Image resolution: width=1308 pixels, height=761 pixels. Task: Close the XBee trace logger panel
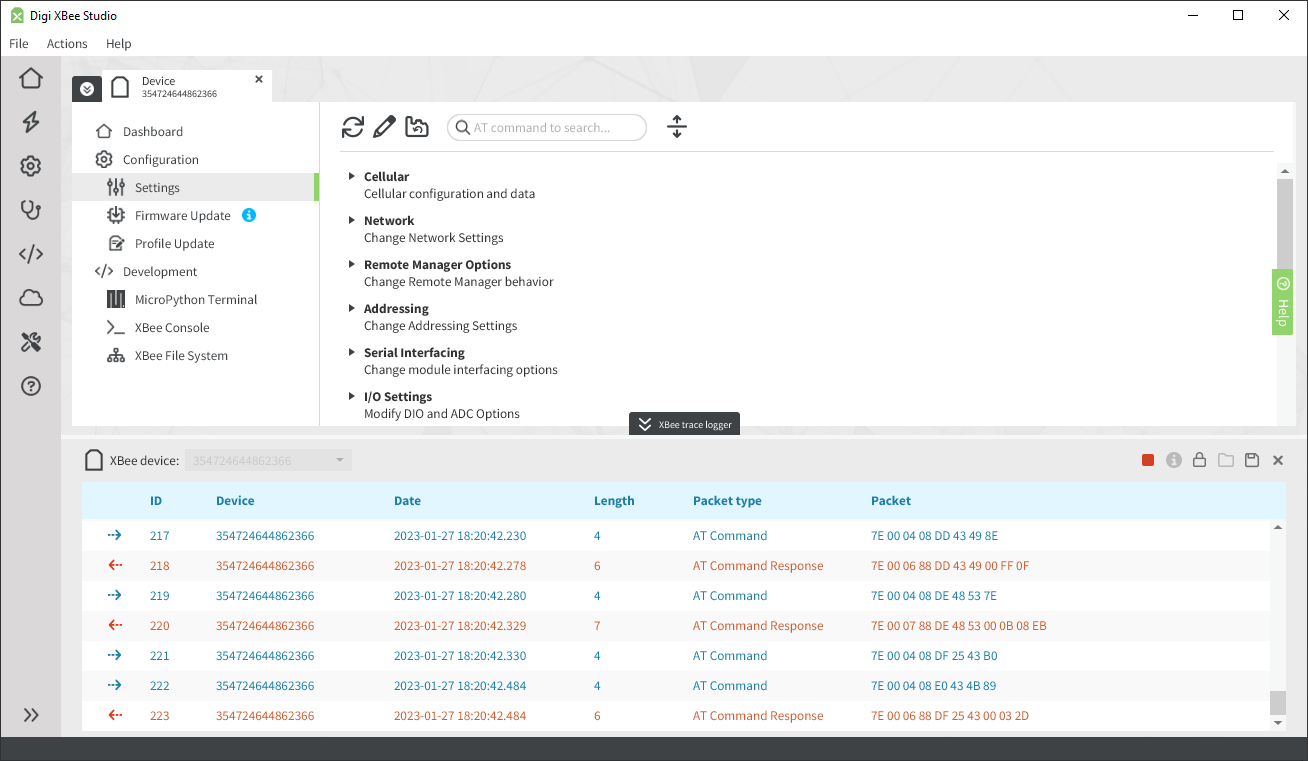1278,460
